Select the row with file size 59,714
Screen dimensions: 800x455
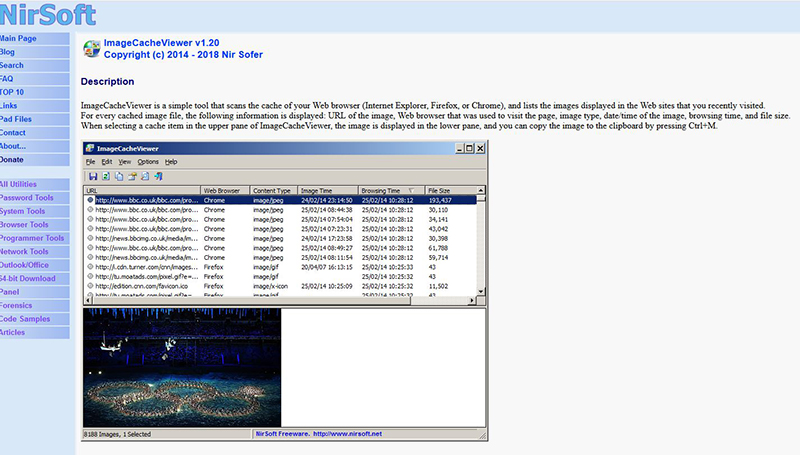tap(281, 258)
